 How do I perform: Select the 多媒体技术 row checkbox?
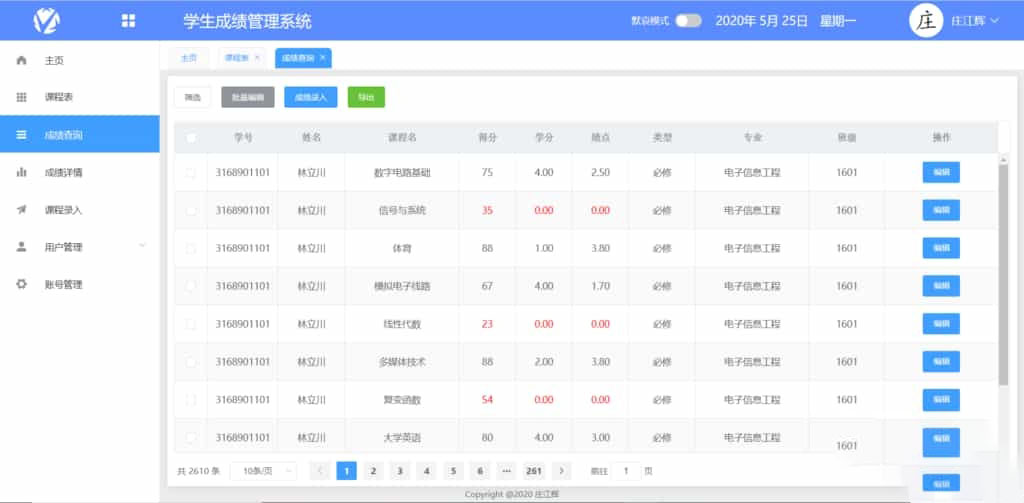click(191, 361)
